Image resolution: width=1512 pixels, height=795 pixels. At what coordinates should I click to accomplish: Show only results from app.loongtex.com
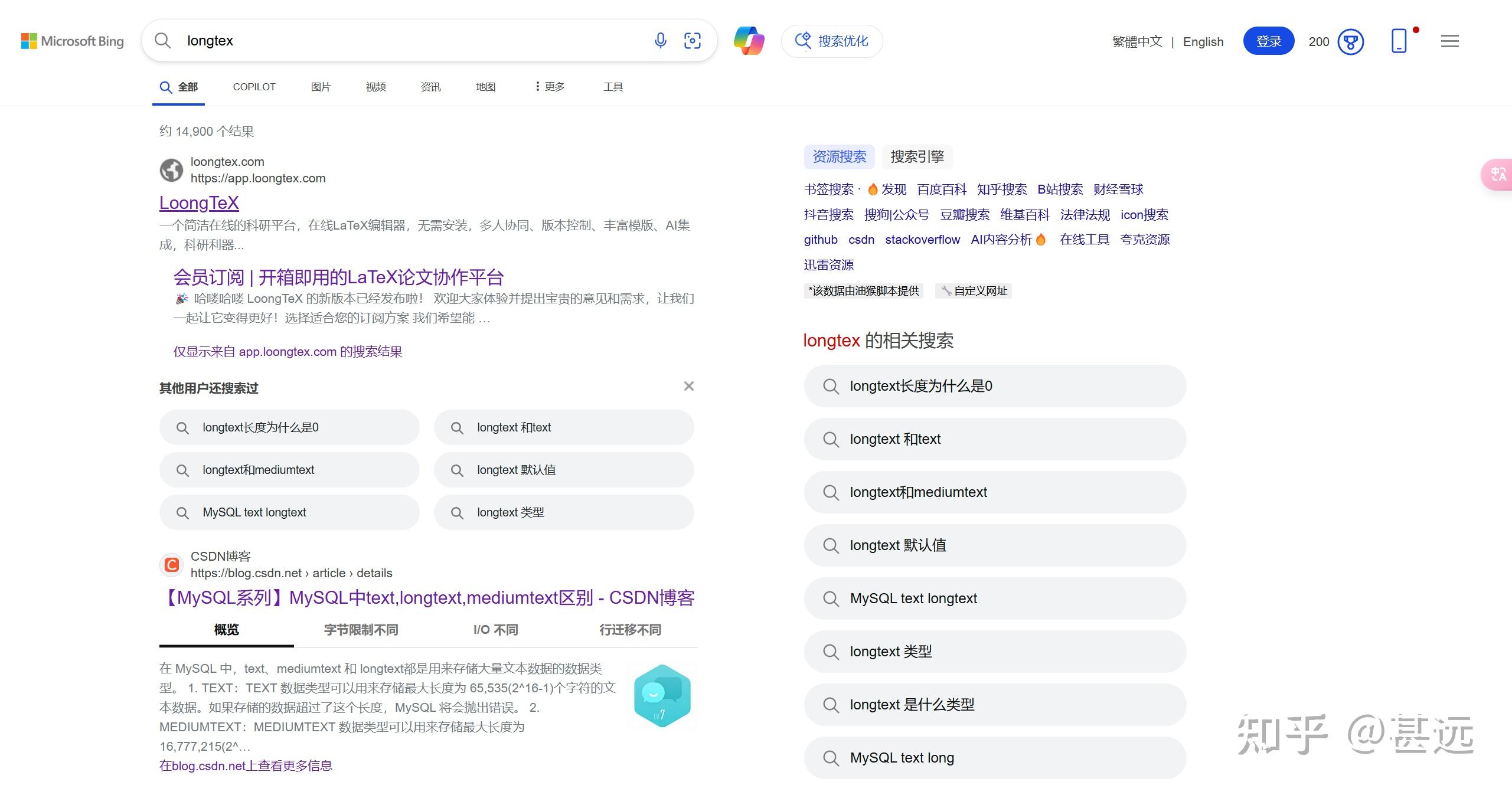tap(288, 352)
